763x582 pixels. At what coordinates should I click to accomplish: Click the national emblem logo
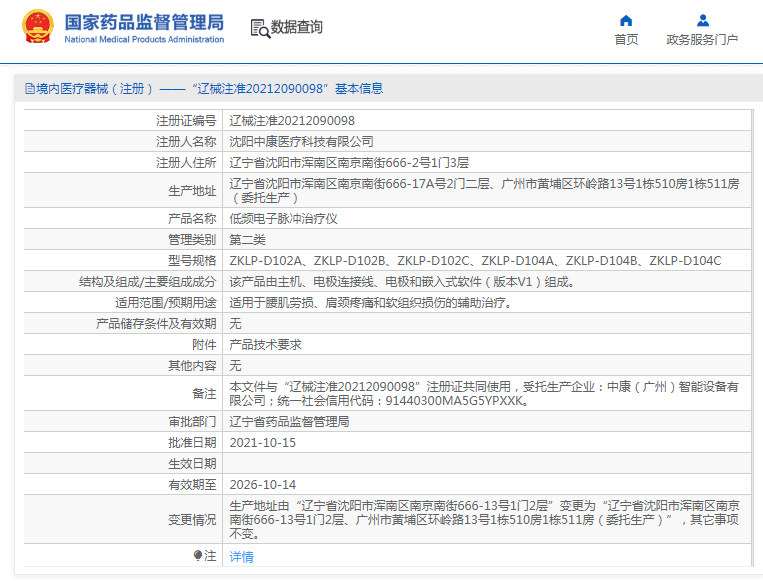37,26
